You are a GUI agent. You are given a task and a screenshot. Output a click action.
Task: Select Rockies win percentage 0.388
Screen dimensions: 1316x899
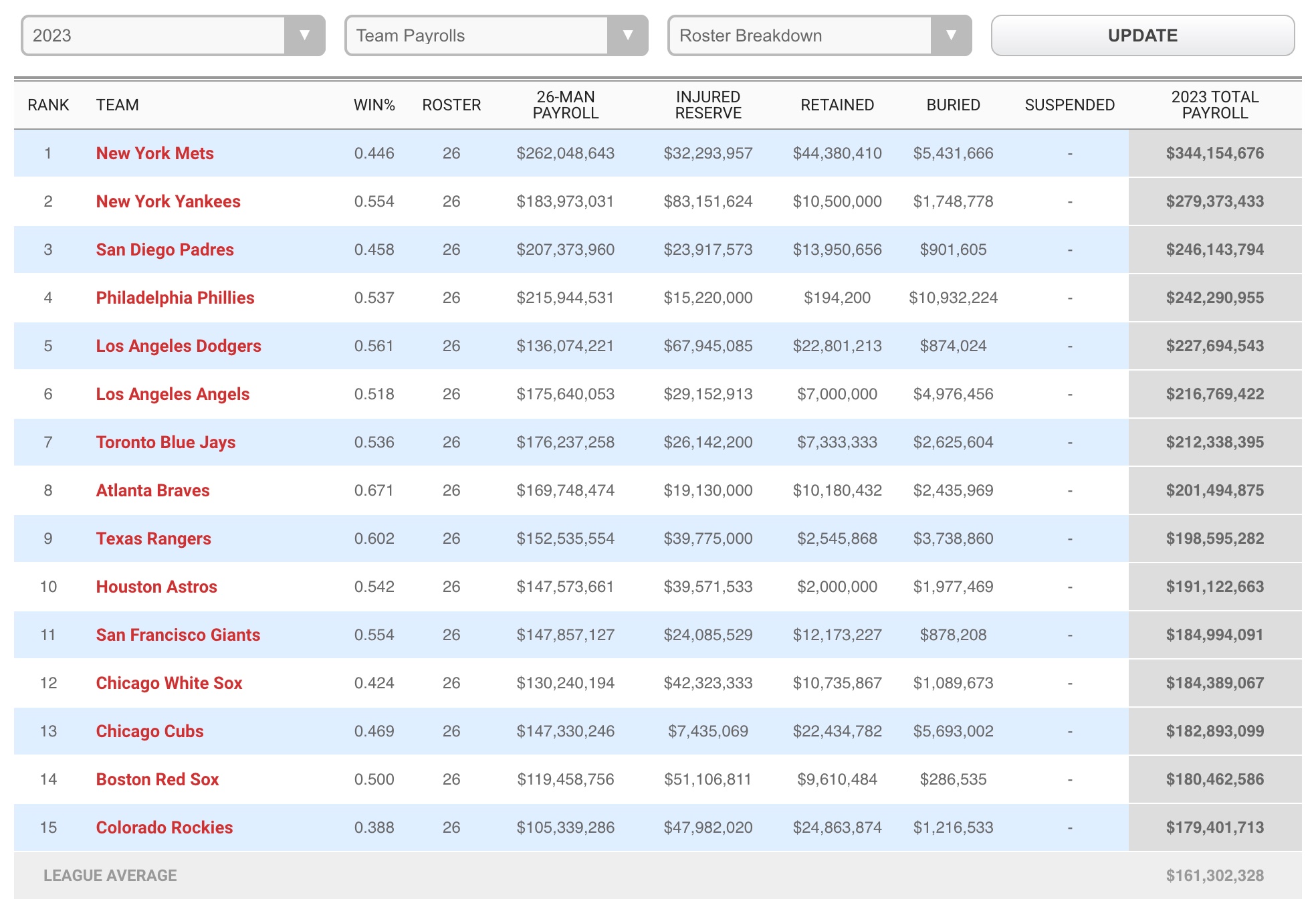click(x=374, y=827)
